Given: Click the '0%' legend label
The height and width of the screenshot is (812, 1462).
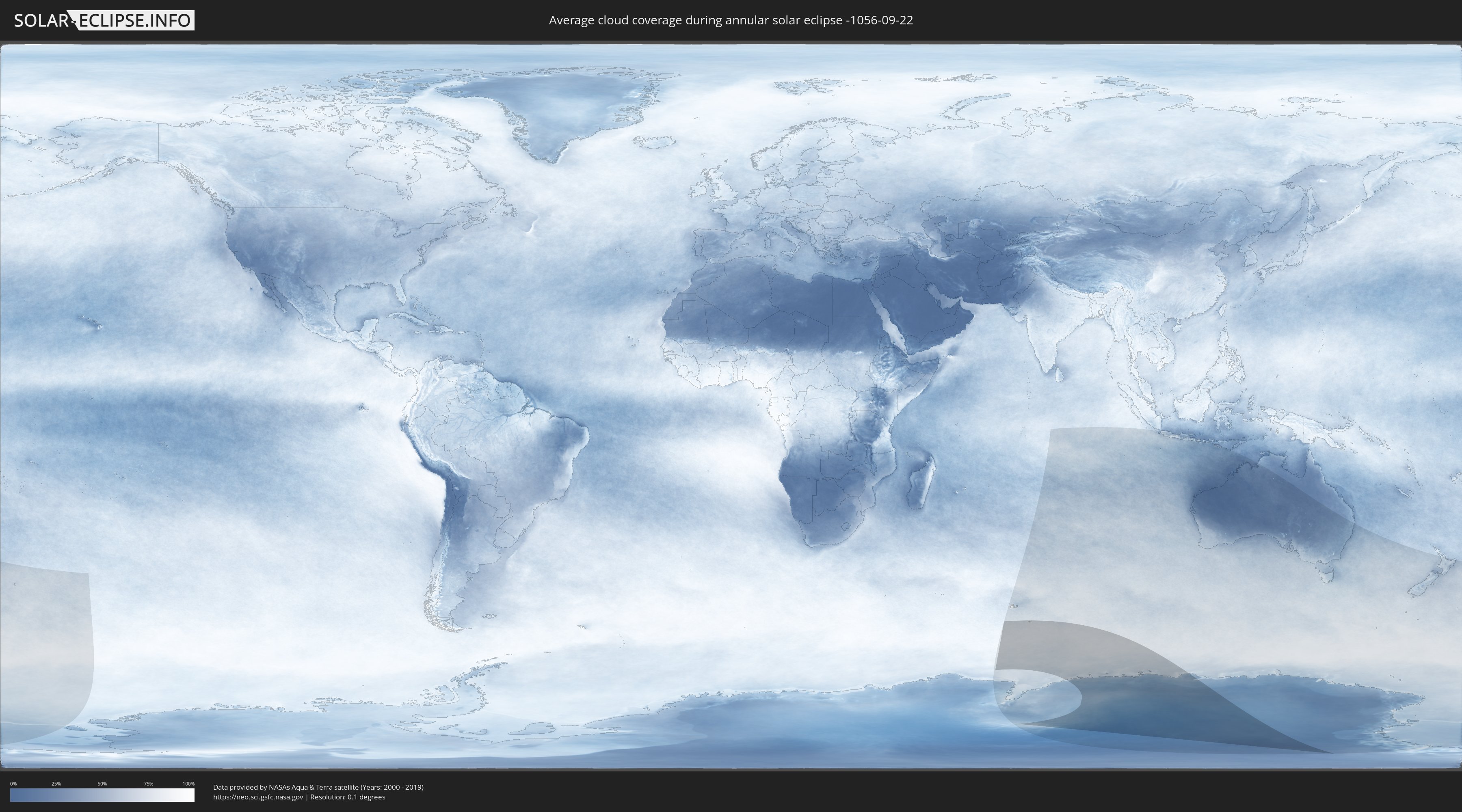Looking at the screenshot, I should point(14,784).
